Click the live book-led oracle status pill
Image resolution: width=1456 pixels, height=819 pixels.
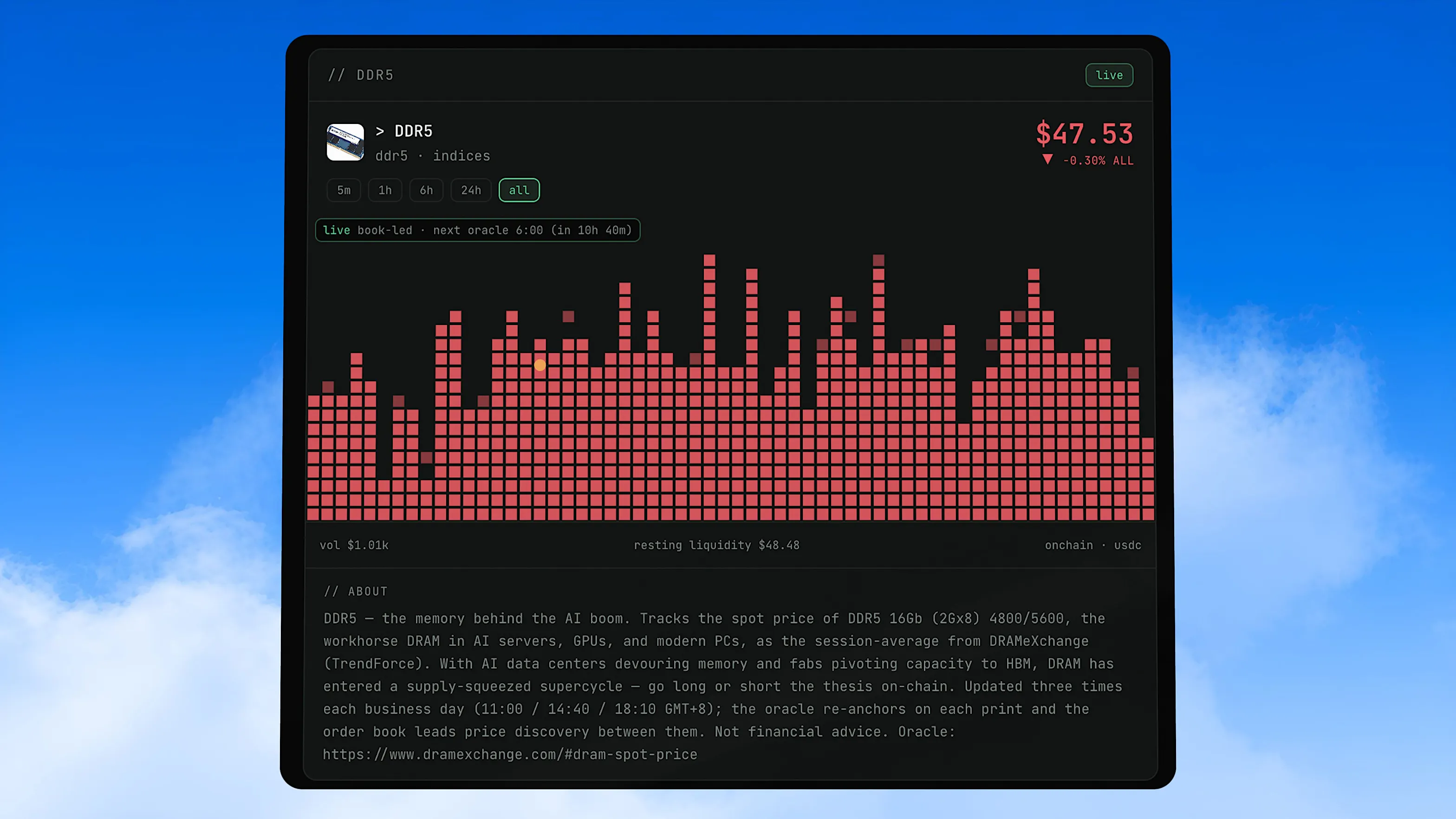coord(478,230)
